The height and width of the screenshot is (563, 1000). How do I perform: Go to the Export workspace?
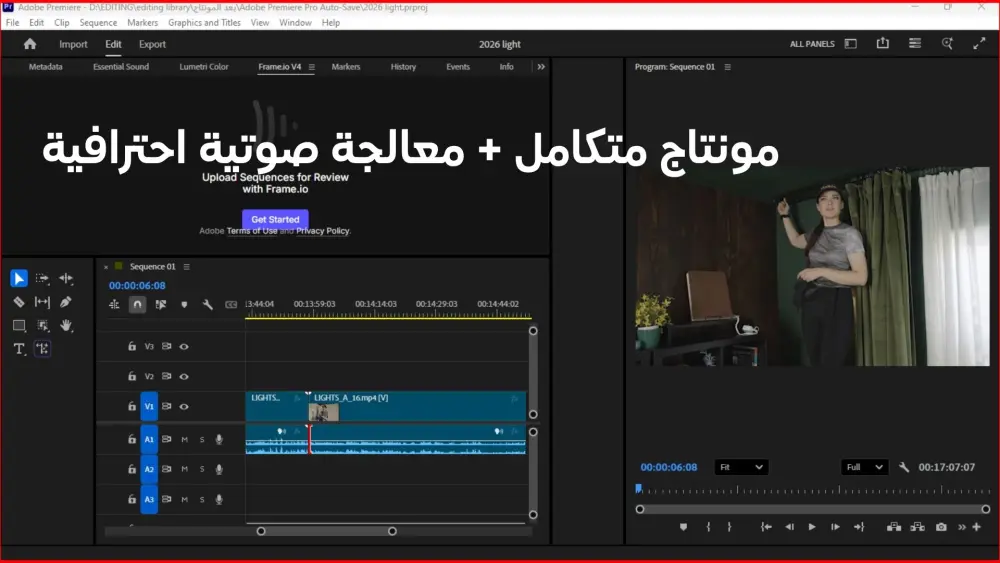click(152, 44)
